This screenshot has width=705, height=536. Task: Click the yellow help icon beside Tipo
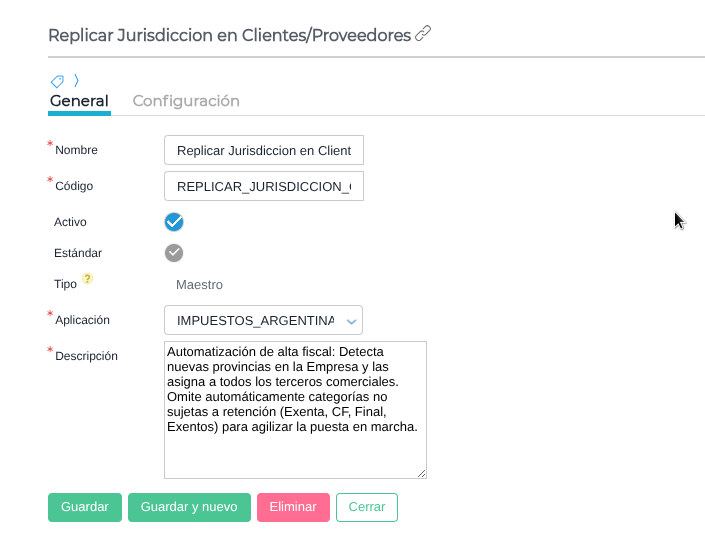point(88,280)
